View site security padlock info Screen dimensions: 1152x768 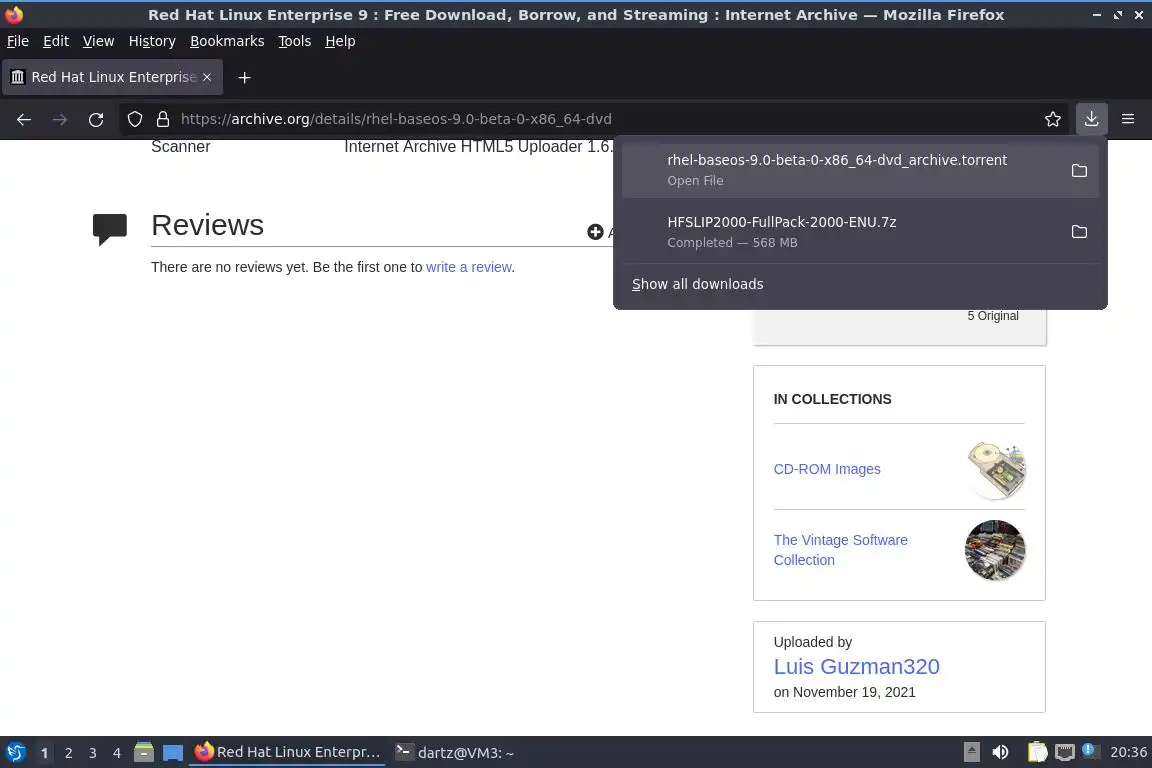pyautogui.click(x=163, y=119)
